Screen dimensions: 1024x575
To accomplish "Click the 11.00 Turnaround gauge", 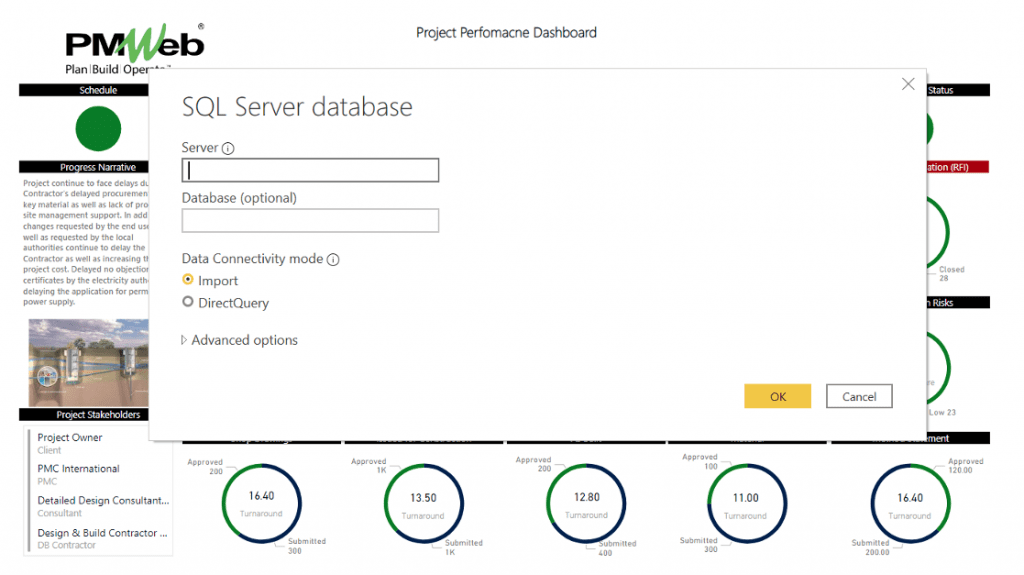I will point(746,504).
